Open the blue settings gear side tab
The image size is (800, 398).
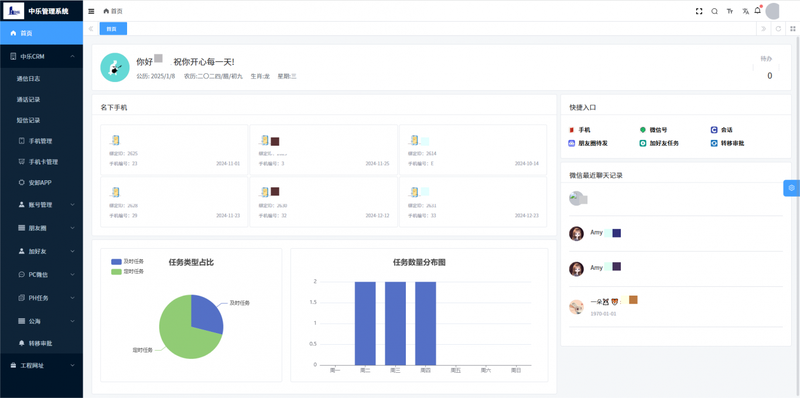791,188
